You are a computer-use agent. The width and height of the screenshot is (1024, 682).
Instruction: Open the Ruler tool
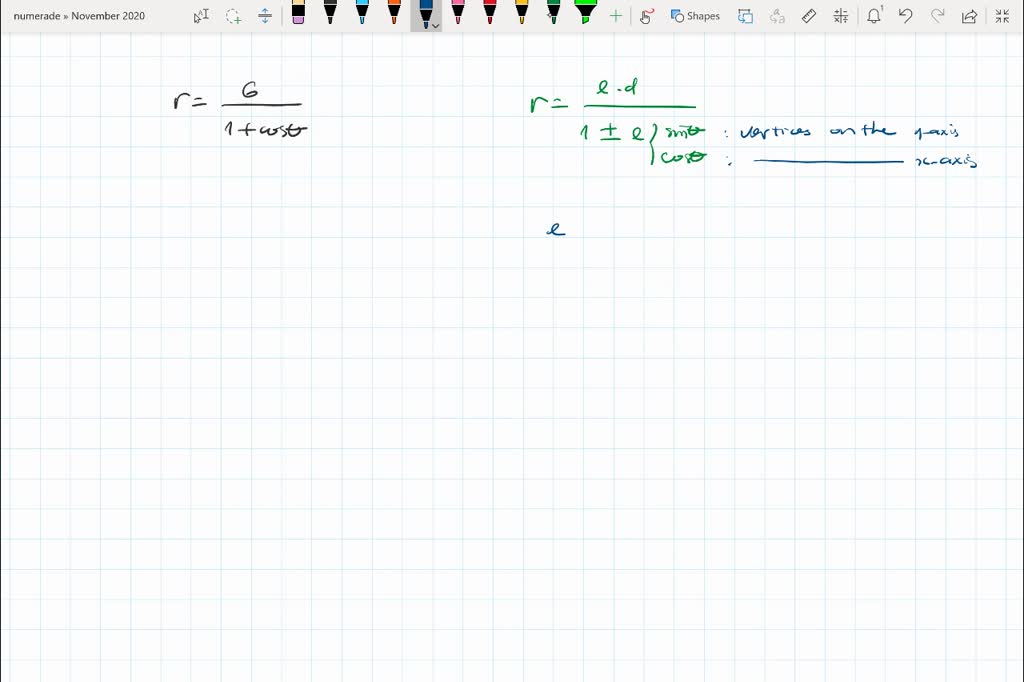[x=808, y=16]
